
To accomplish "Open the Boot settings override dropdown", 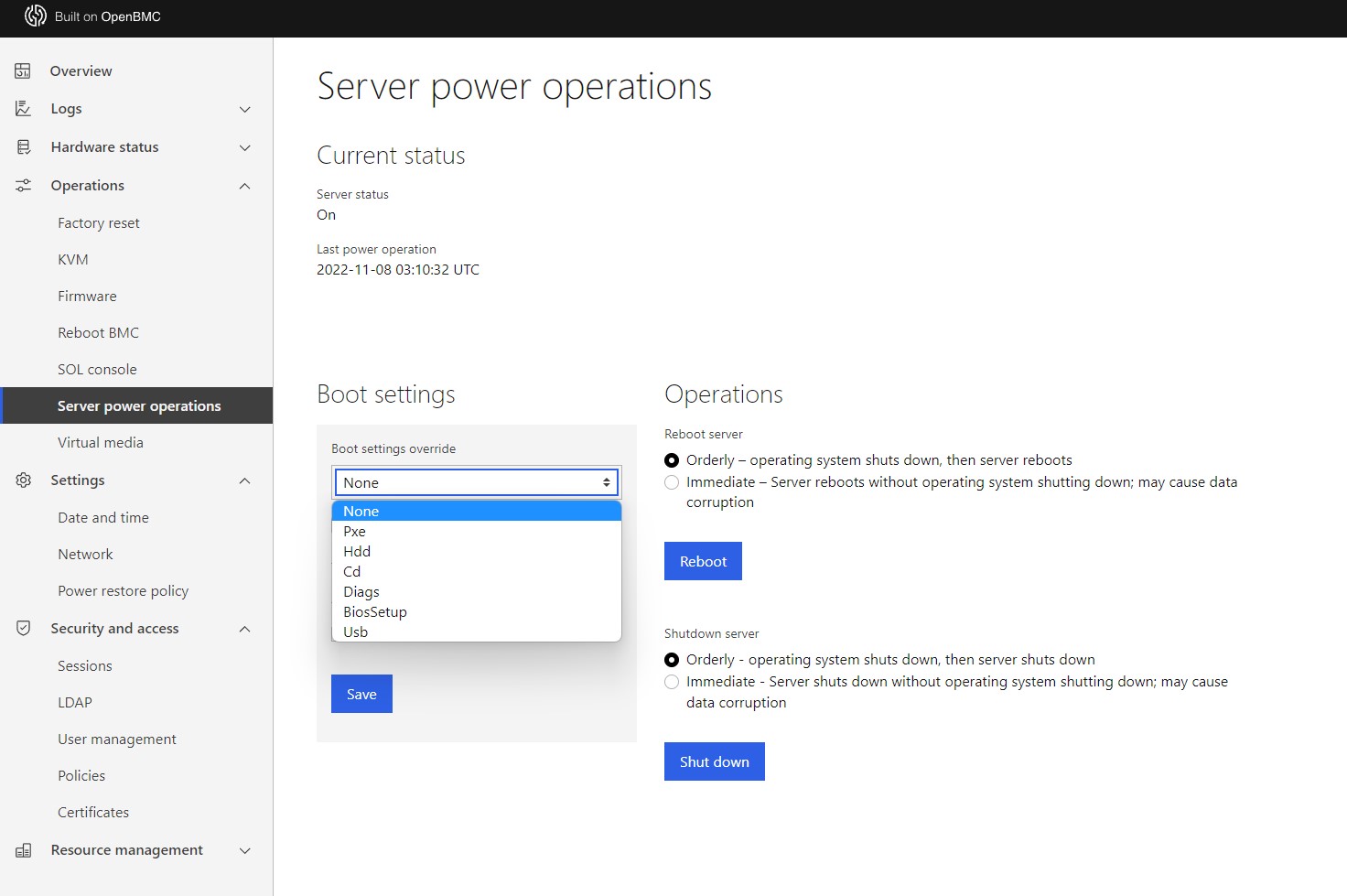I will [476, 482].
